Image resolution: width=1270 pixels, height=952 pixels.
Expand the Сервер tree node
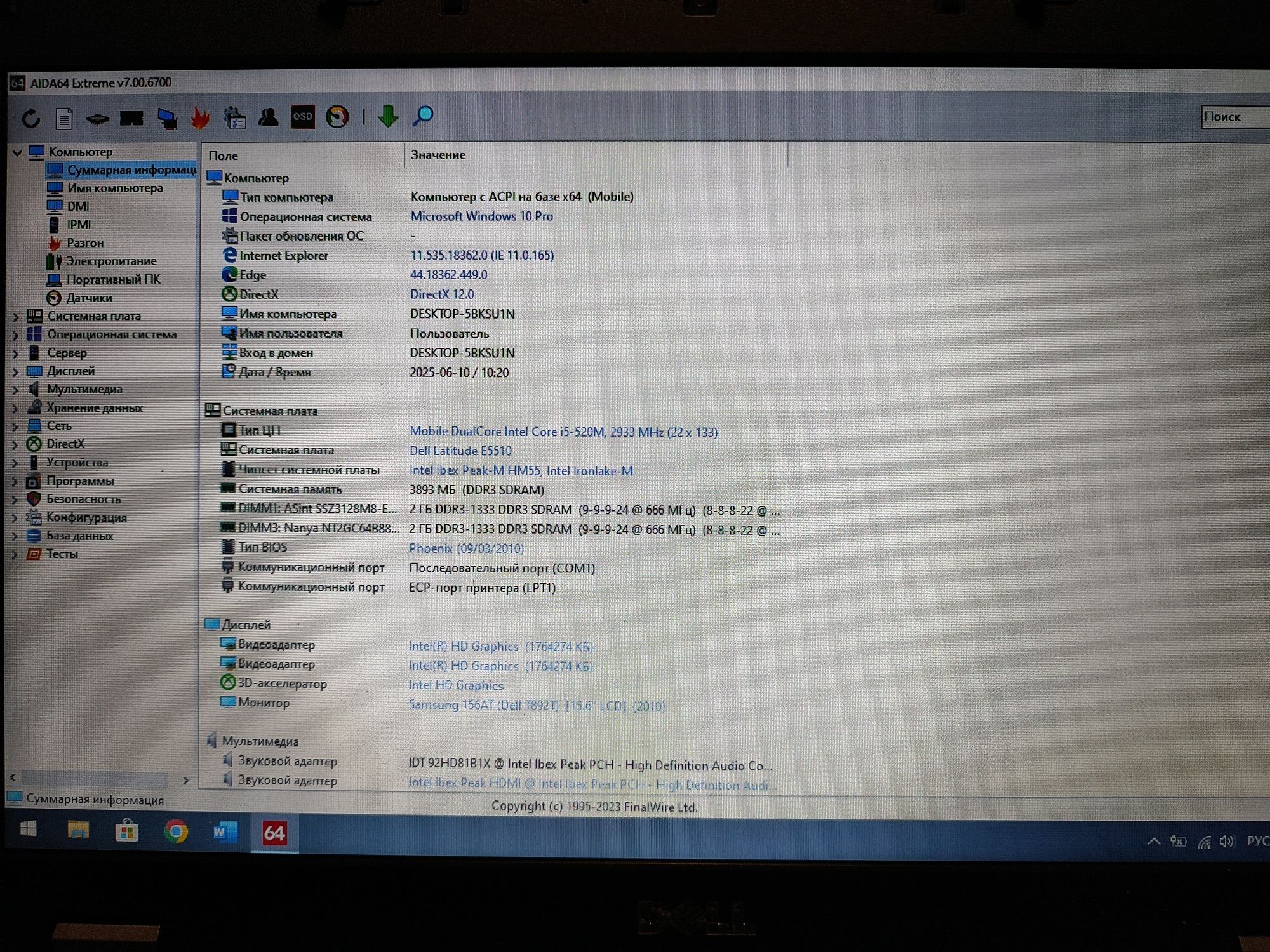tap(16, 354)
